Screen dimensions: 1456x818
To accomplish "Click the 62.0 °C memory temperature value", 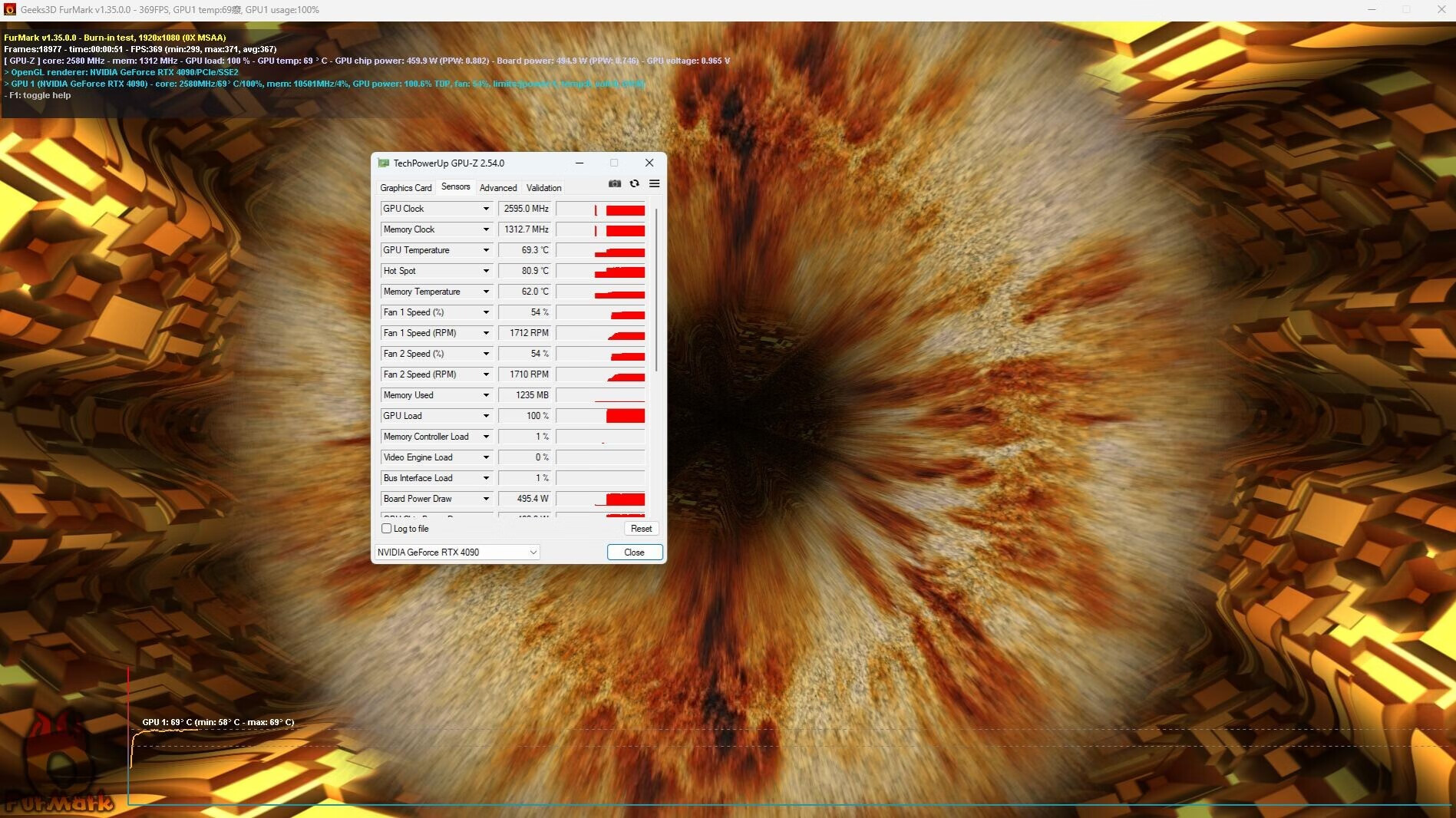I will click(525, 292).
